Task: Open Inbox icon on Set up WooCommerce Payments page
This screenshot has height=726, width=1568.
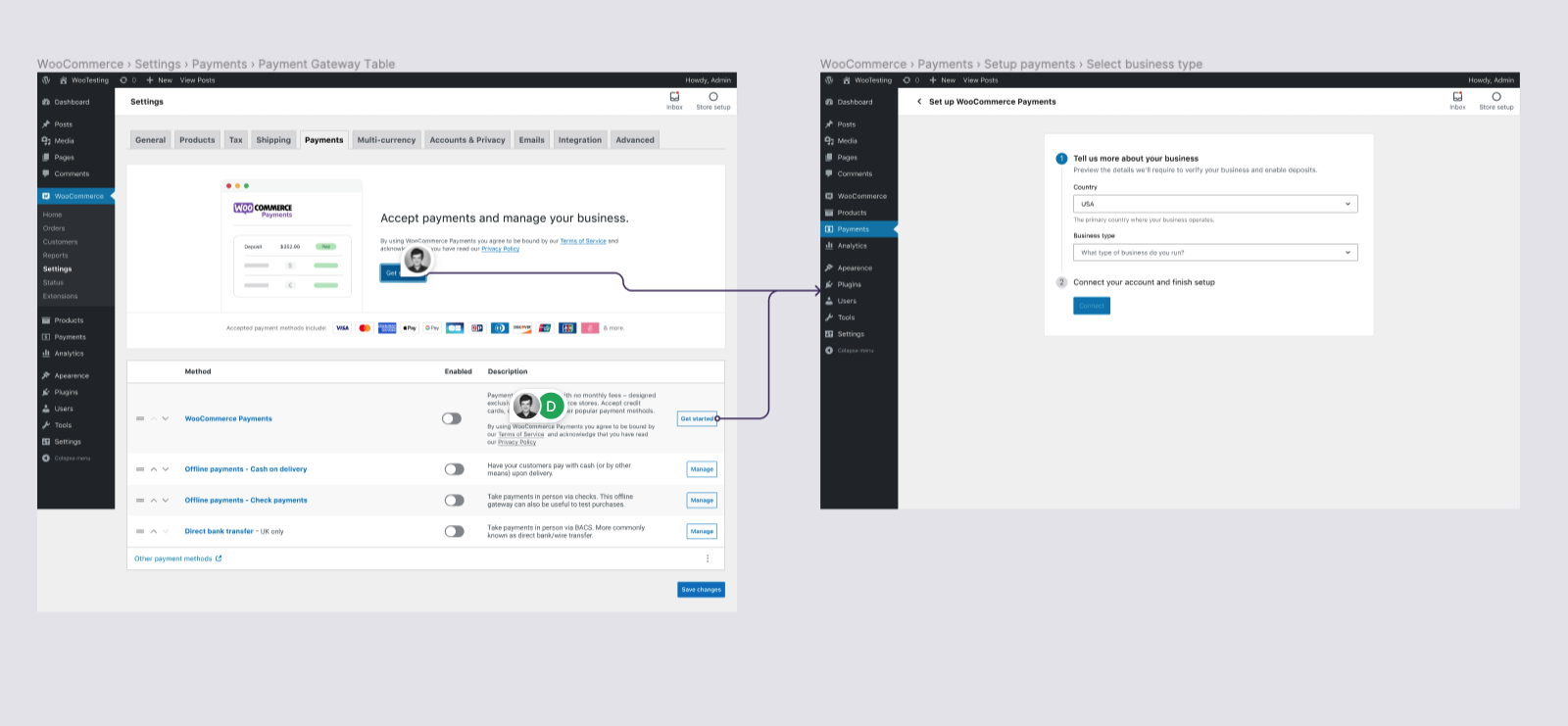Action: (x=1457, y=100)
